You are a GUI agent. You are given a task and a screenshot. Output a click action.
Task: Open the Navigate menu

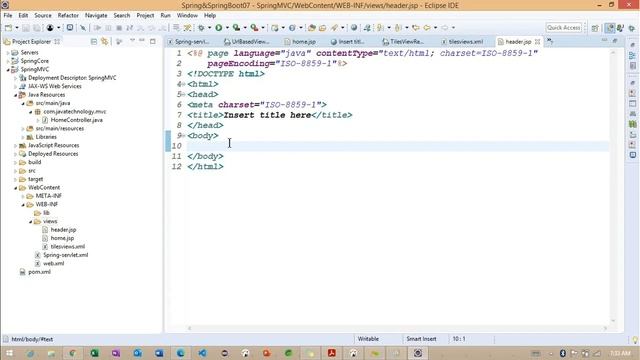tap(96, 16)
